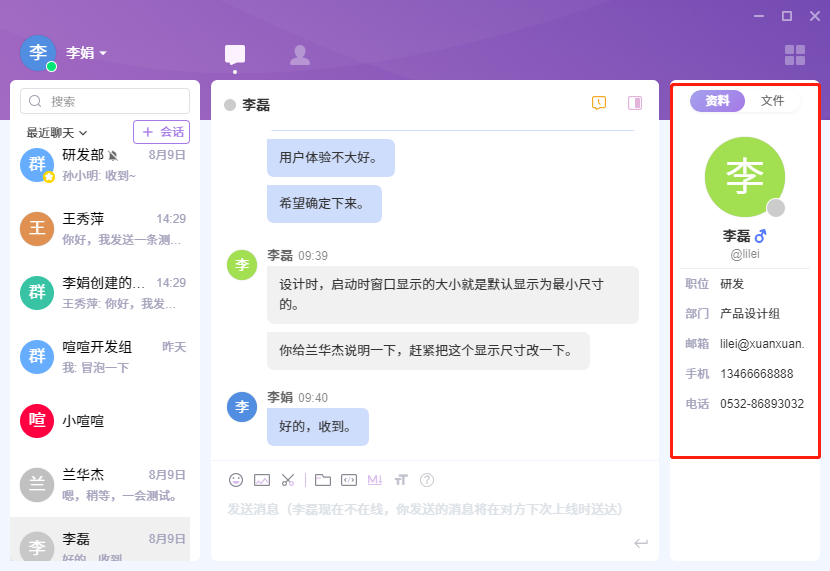Click the 会话 new chat button

point(161,132)
